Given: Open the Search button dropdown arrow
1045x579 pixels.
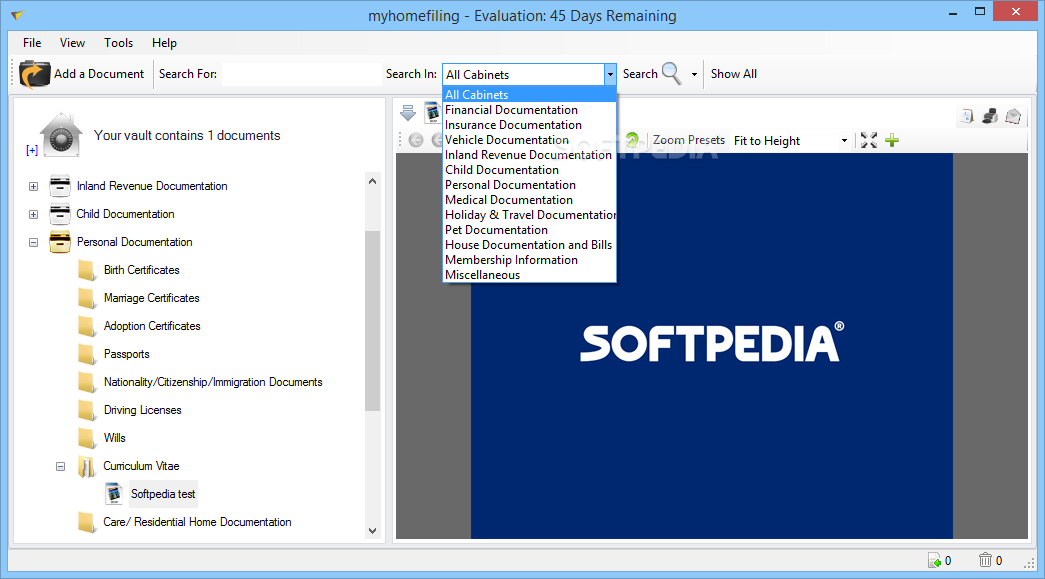Looking at the screenshot, I should tap(694, 74).
